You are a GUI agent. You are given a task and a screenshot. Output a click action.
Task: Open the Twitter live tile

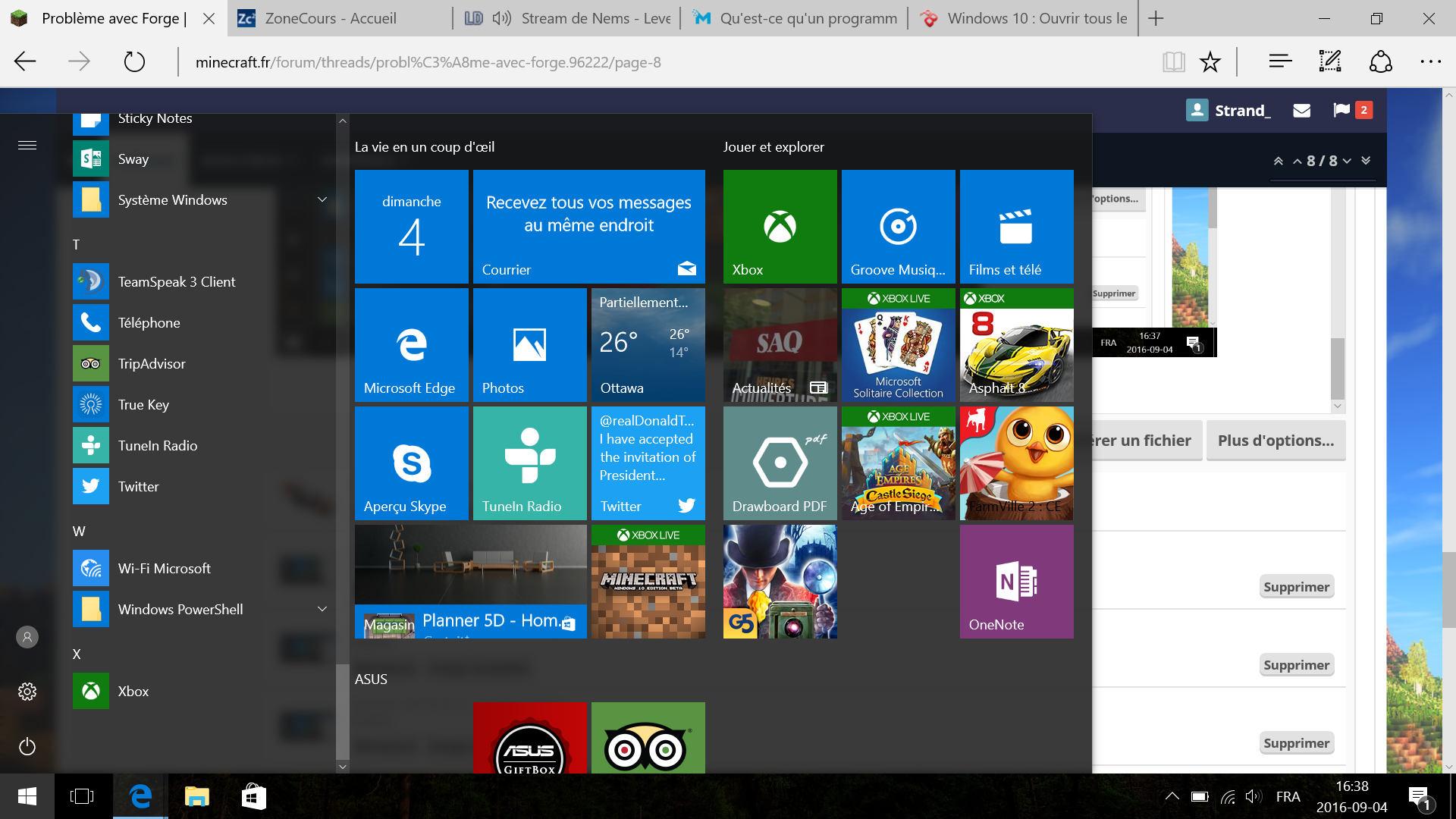point(648,463)
